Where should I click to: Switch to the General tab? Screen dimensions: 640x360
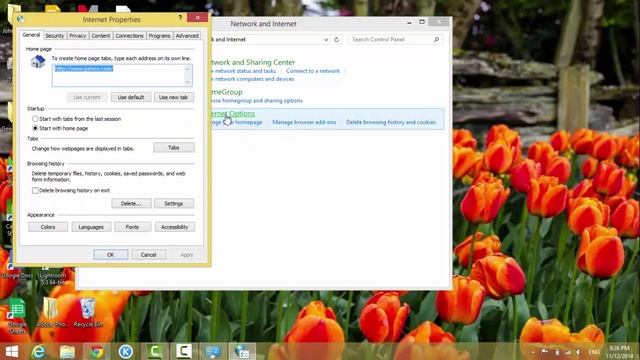click(x=31, y=35)
